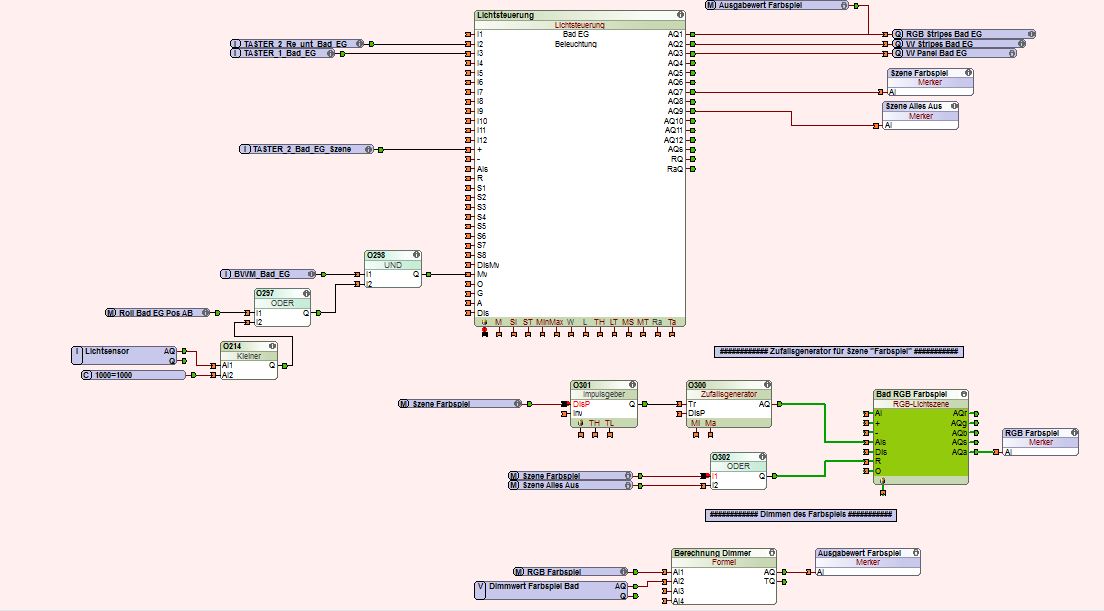Image resolution: width=1104 pixels, height=611 pixels.
Task: Open info icon of TASTER_2_Re_unt_Bad_EG input
Action: coord(359,44)
